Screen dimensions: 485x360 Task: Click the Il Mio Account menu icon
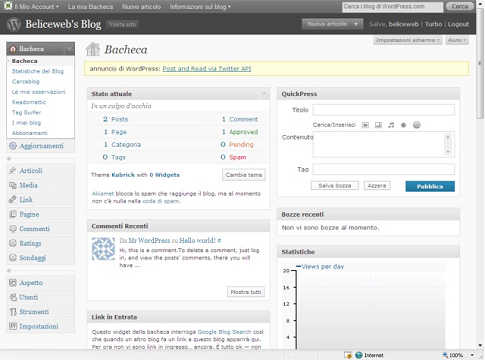pos(8,6)
